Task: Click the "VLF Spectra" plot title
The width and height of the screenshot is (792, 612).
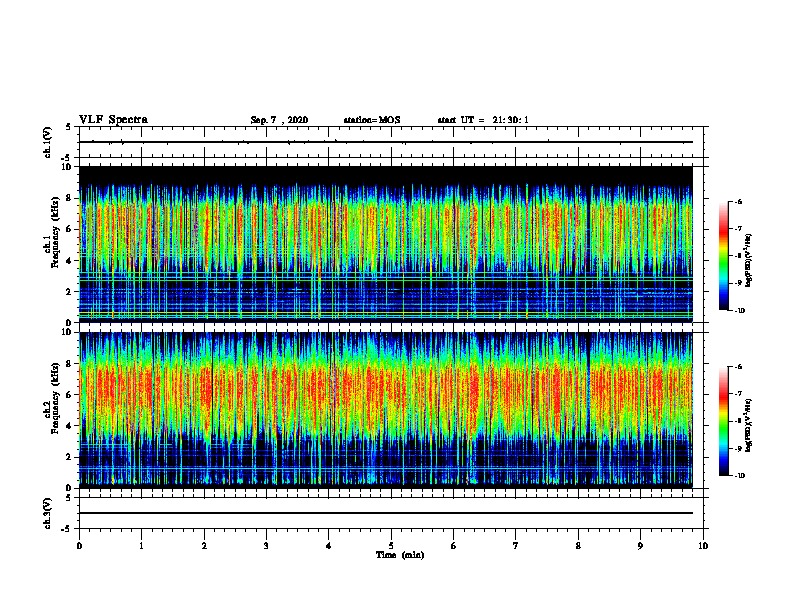Action: (113, 120)
